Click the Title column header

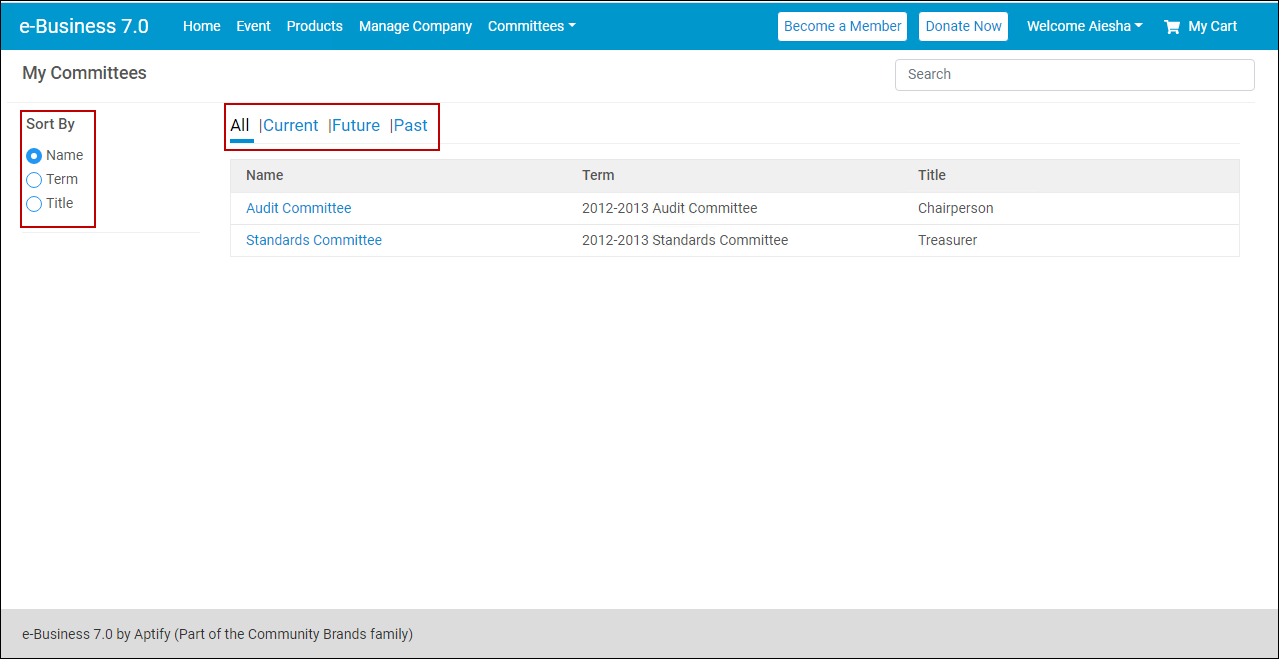pyautogui.click(x=932, y=175)
